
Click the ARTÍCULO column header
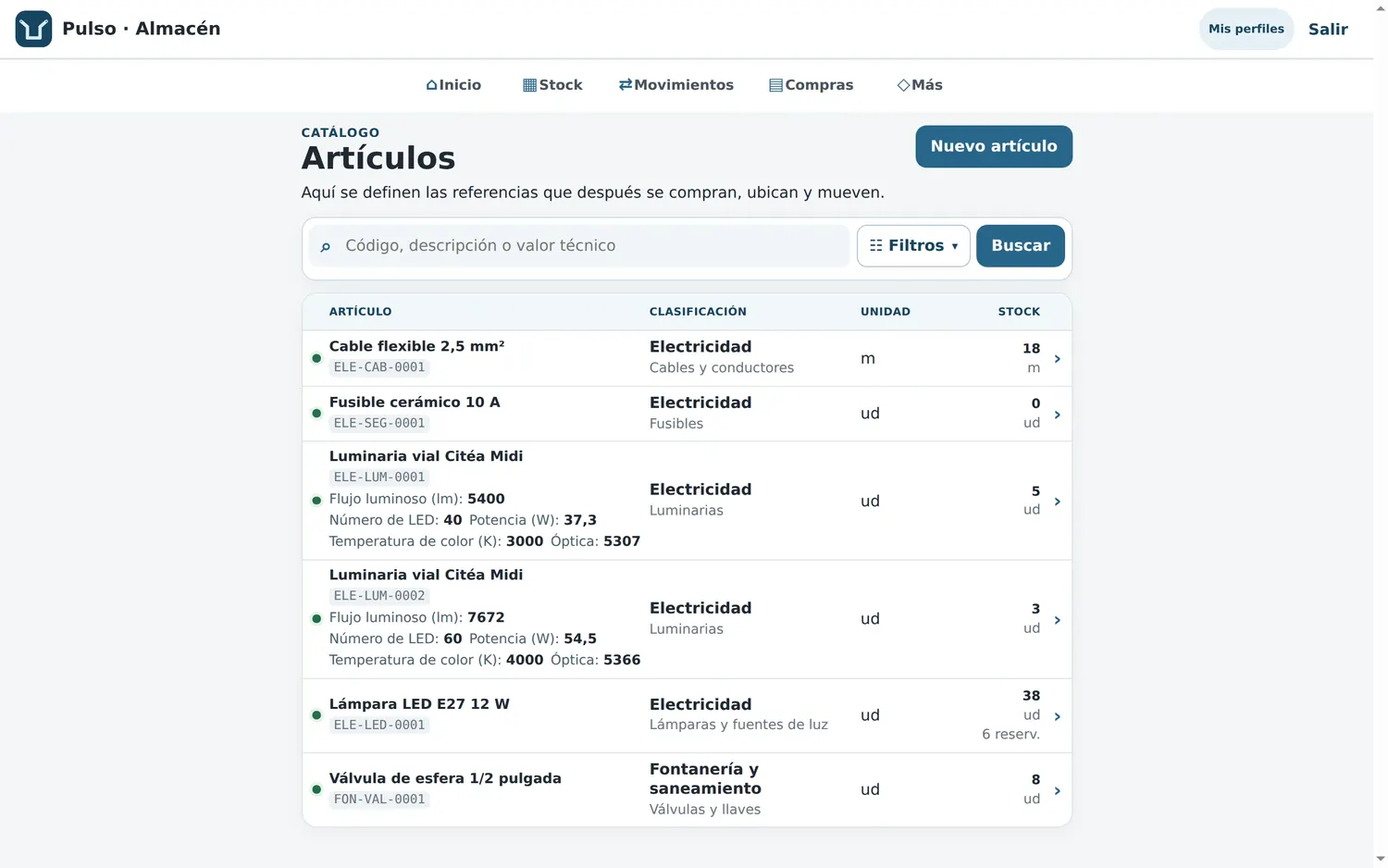point(360,312)
